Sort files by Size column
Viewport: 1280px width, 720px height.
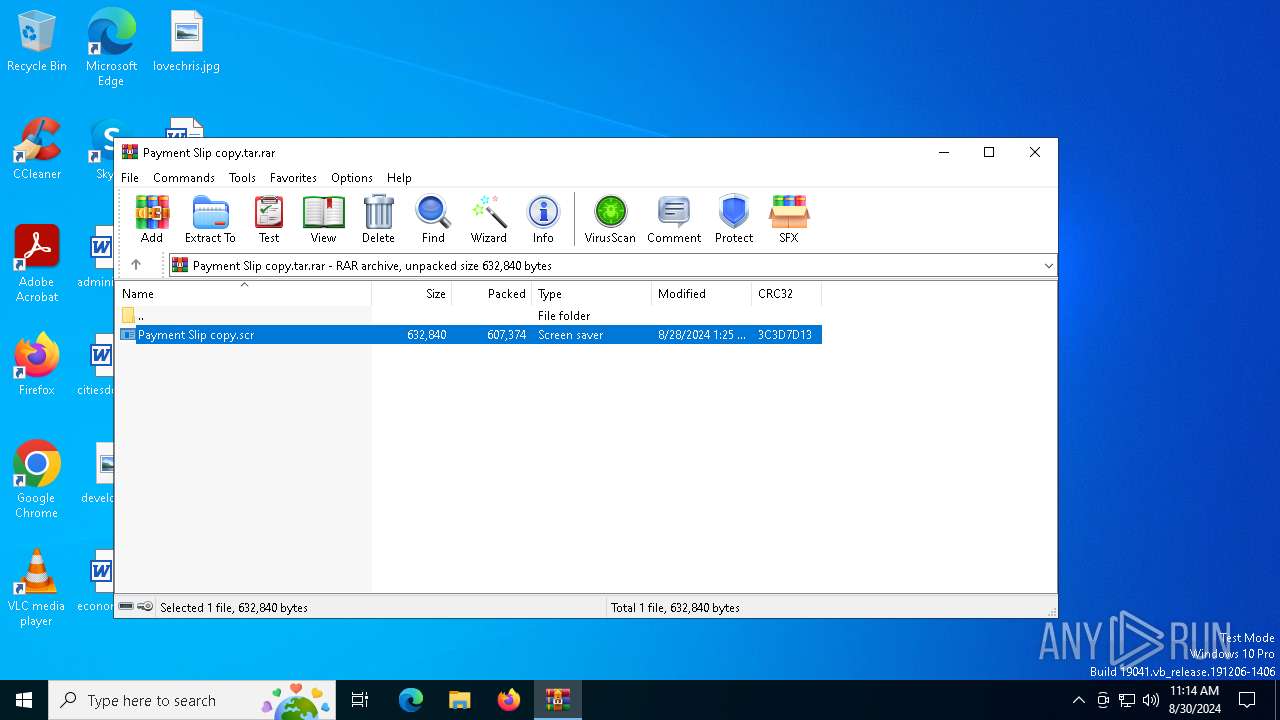coord(411,294)
